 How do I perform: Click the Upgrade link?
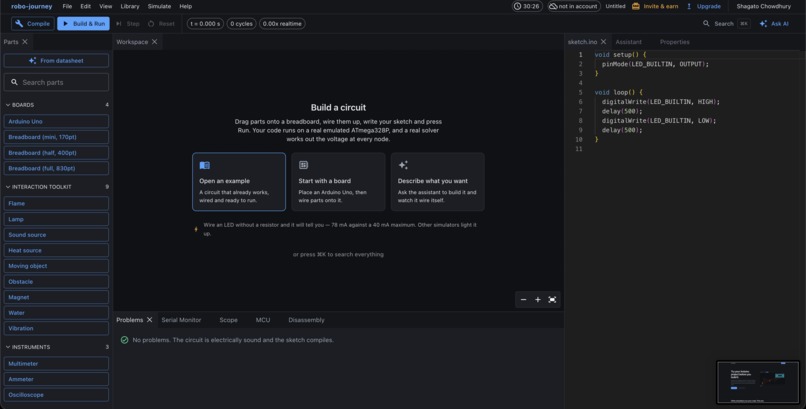[704, 6]
